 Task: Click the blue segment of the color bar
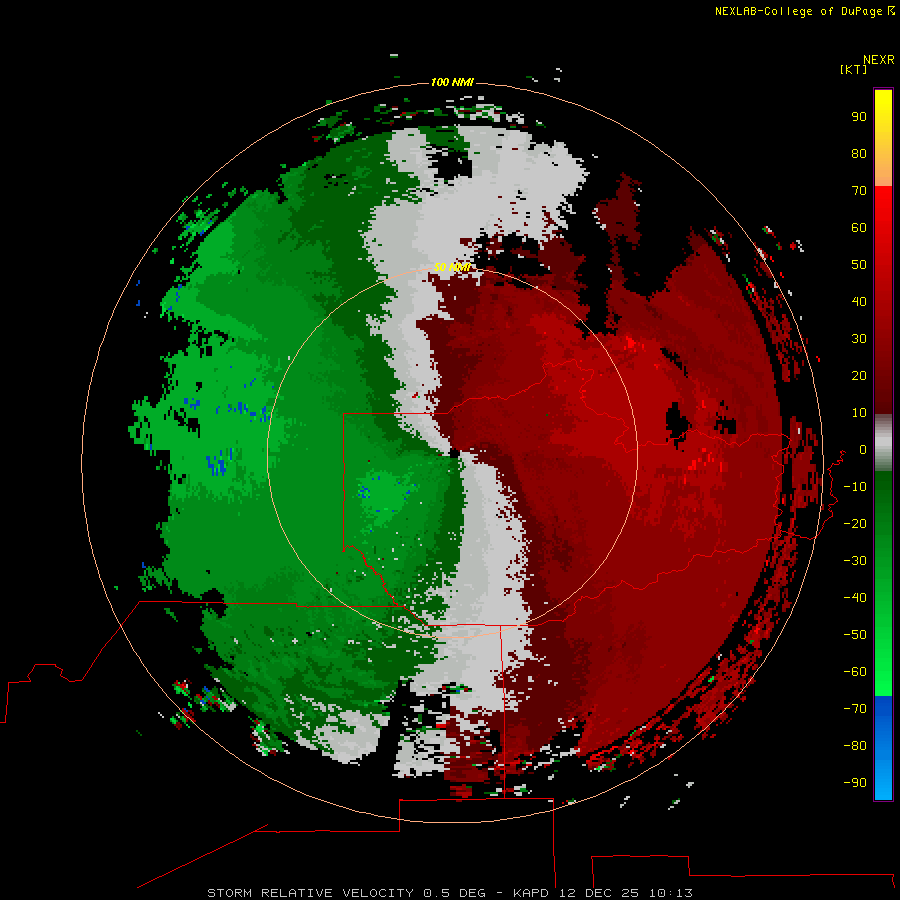click(x=883, y=748)
